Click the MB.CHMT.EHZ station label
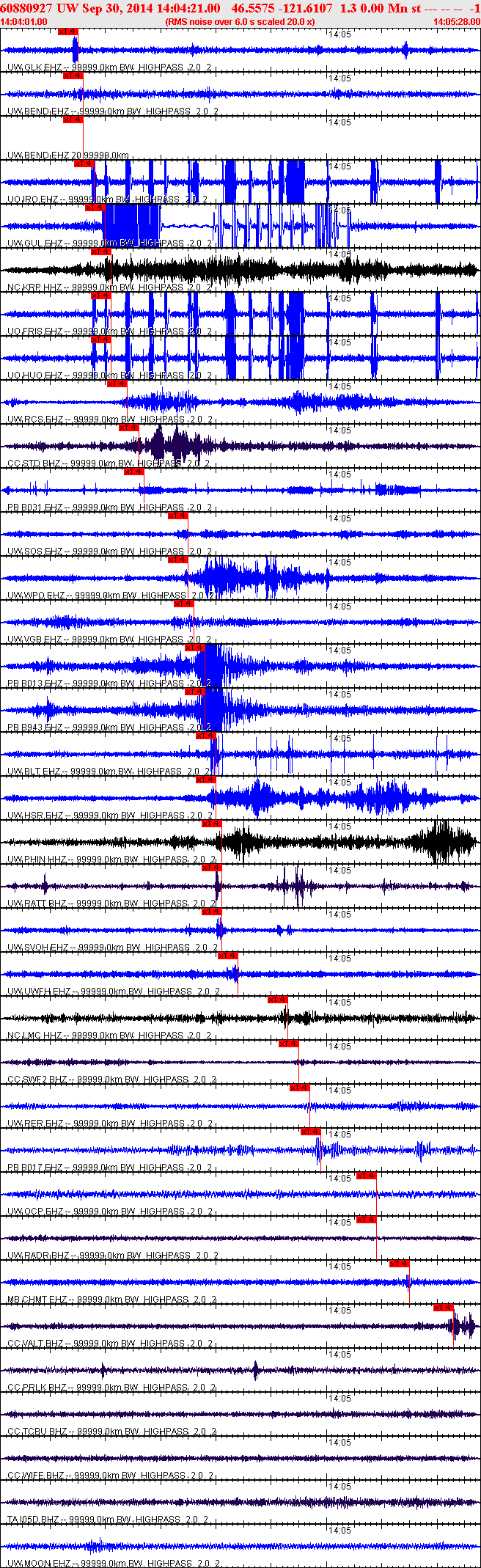The height and width of the screenshot is (1568, 481). click(111, 1300)
